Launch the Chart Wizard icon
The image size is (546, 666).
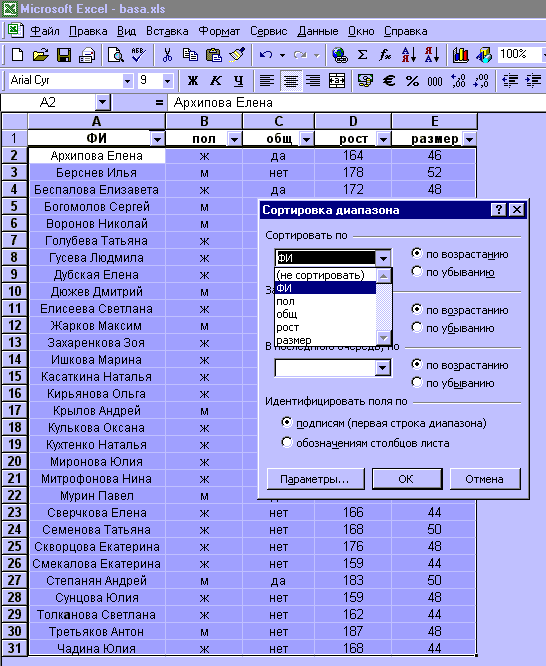click(461, 55)
